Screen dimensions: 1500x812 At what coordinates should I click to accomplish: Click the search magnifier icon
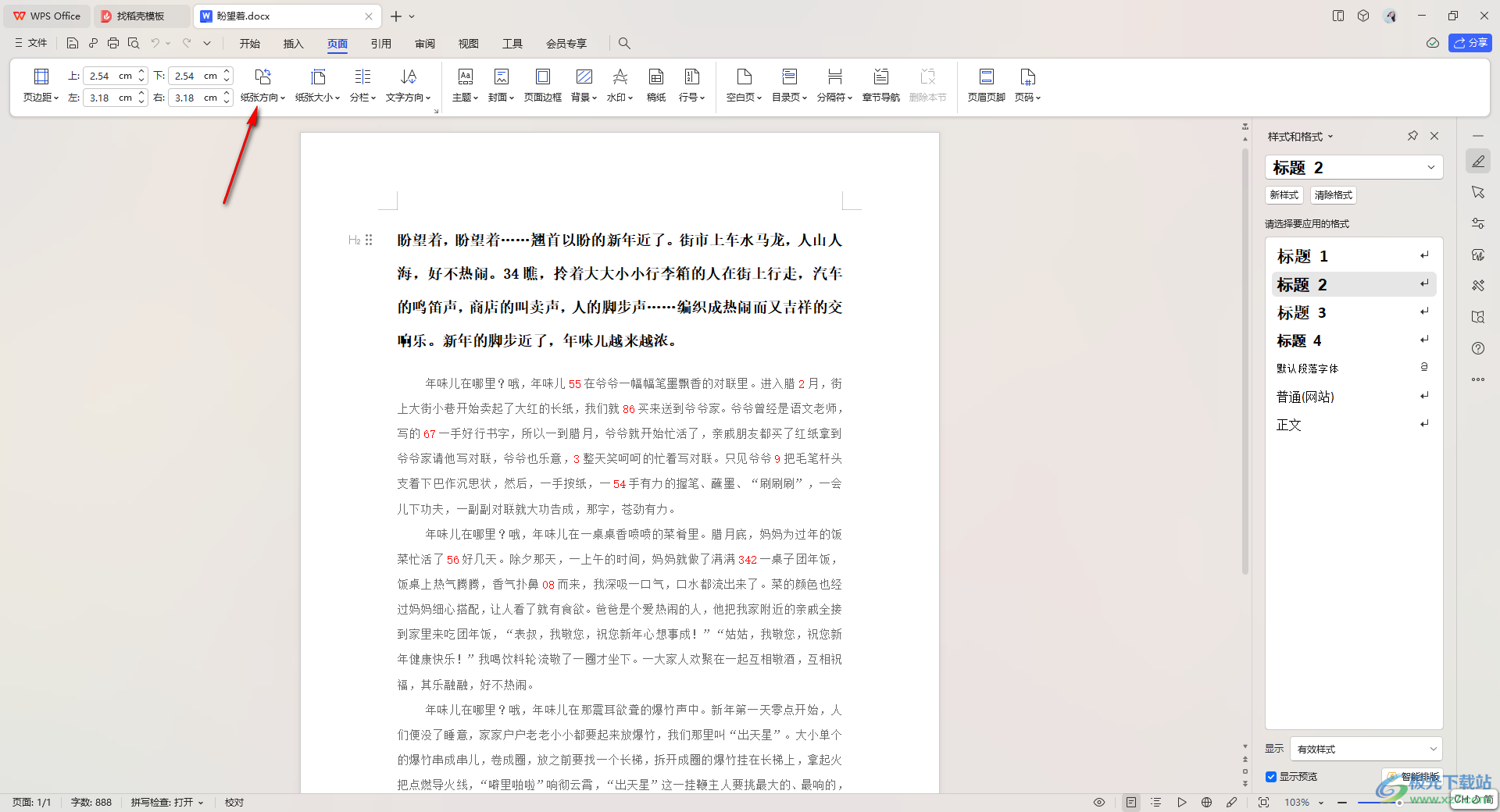(x=624, y=43)
